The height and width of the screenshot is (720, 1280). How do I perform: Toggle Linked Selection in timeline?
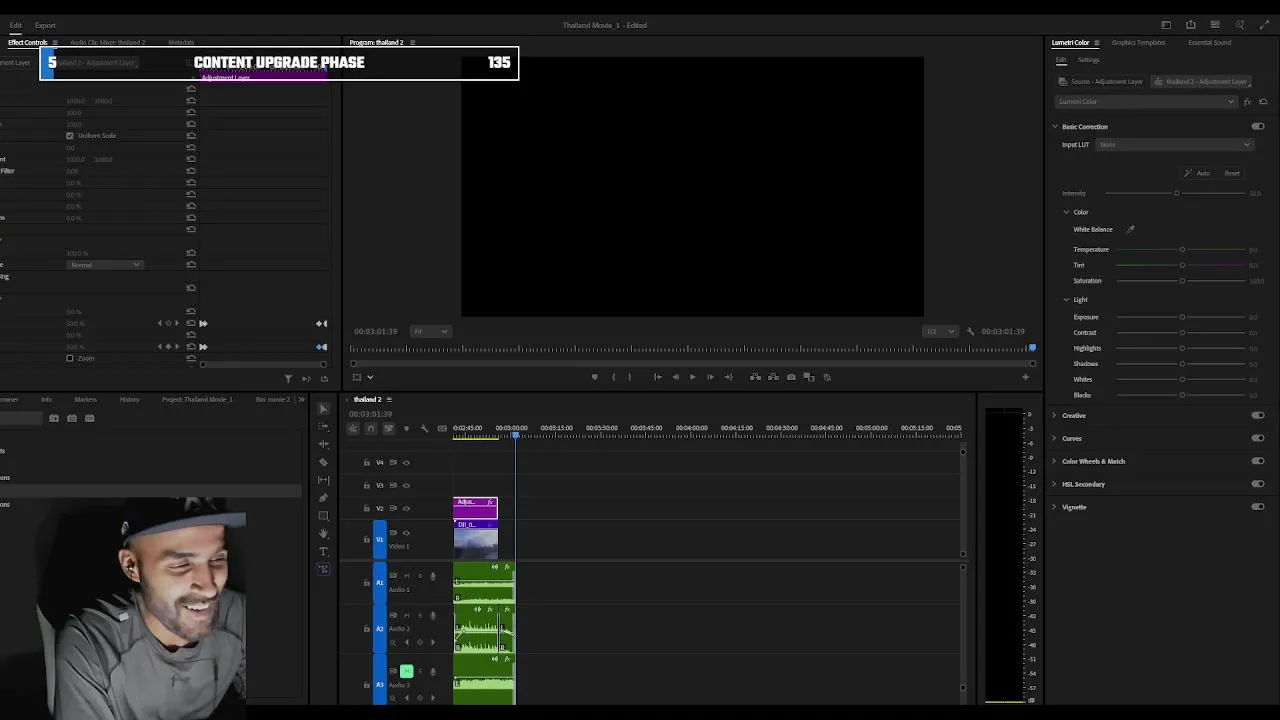point(389,429)
